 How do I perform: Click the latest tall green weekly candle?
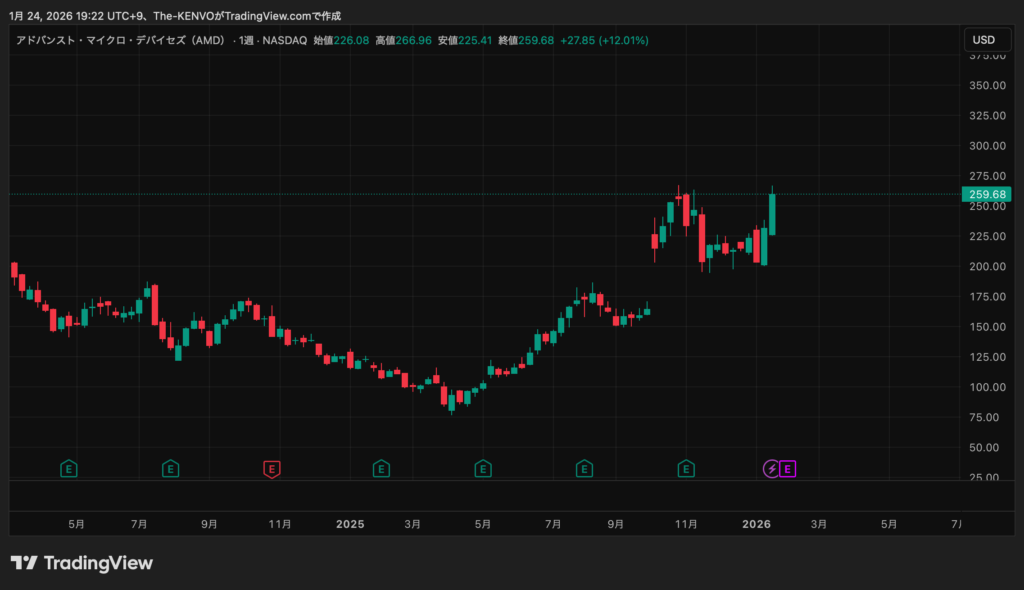click(772, 215)
